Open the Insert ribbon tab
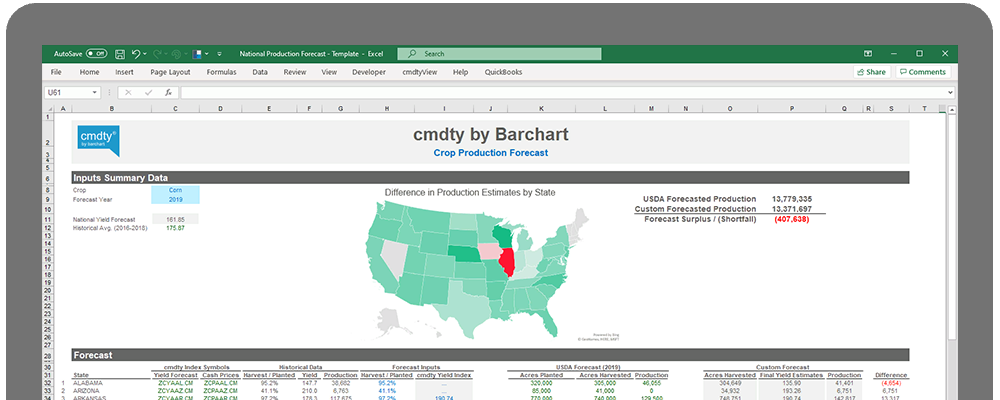Viewport: 1000px width, 400px height. [124, 72]
